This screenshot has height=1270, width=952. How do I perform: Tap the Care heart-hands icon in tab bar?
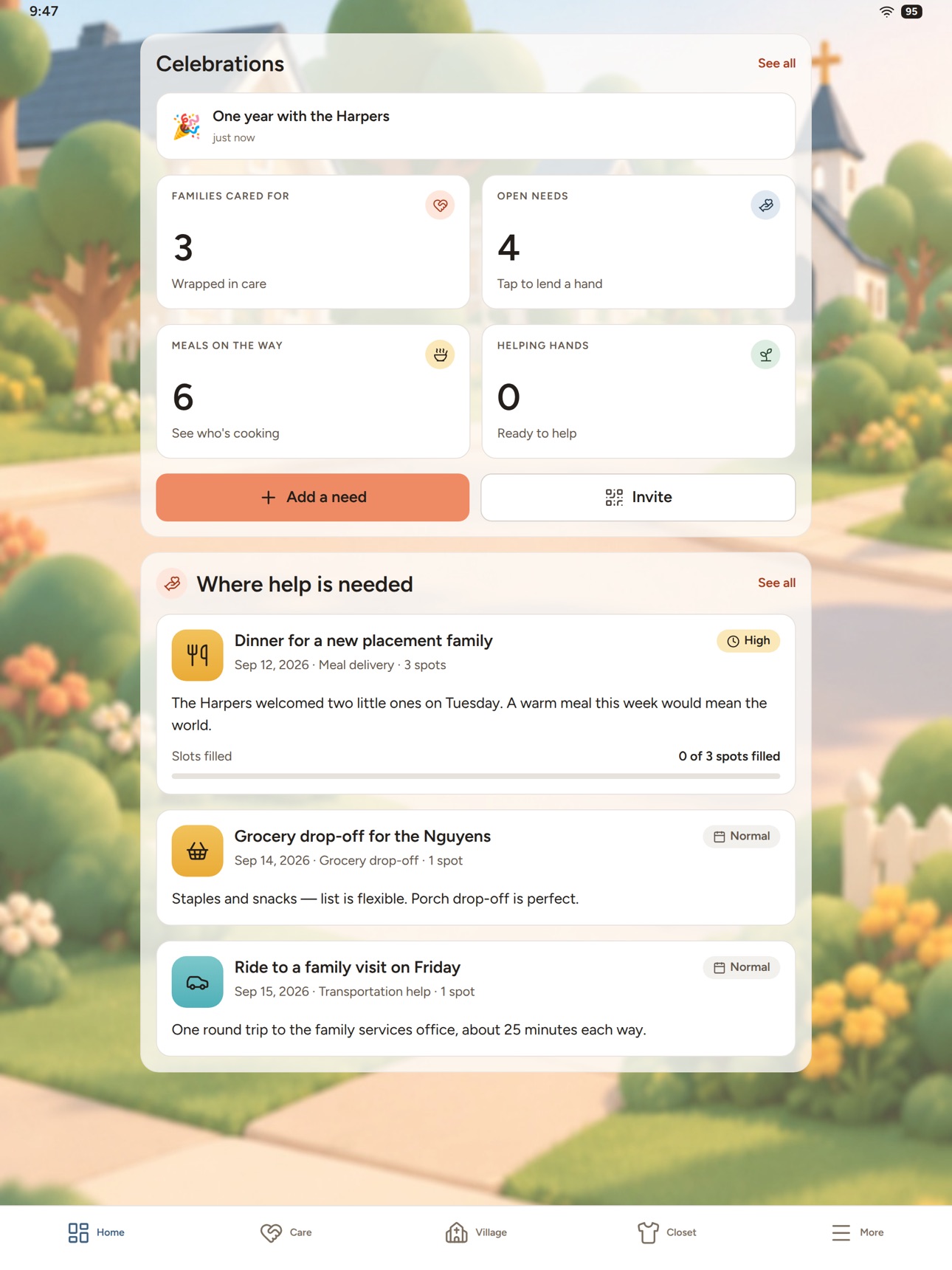(271, 1232)
